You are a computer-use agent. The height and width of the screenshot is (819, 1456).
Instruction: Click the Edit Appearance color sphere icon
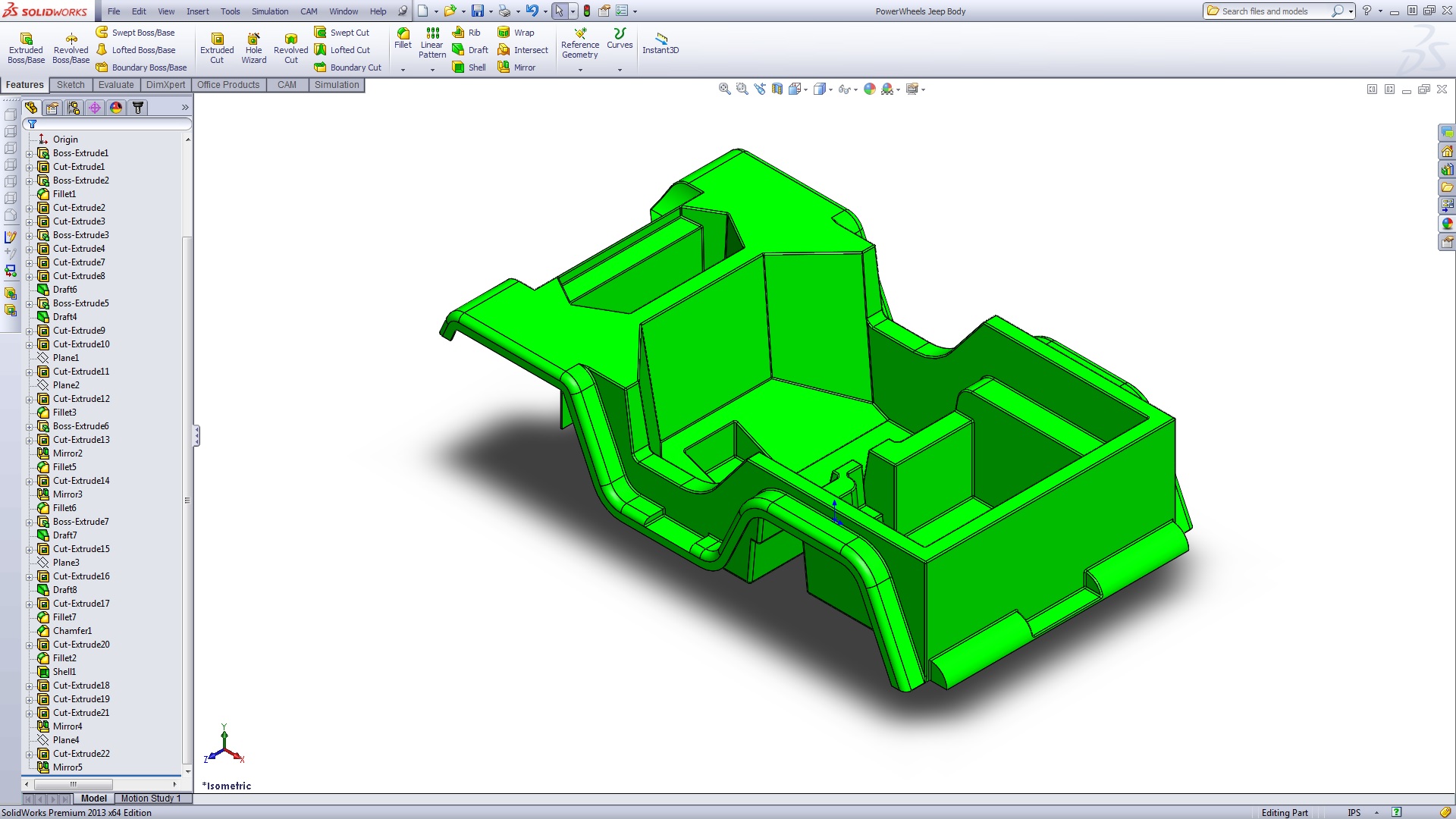coord(870,89)
